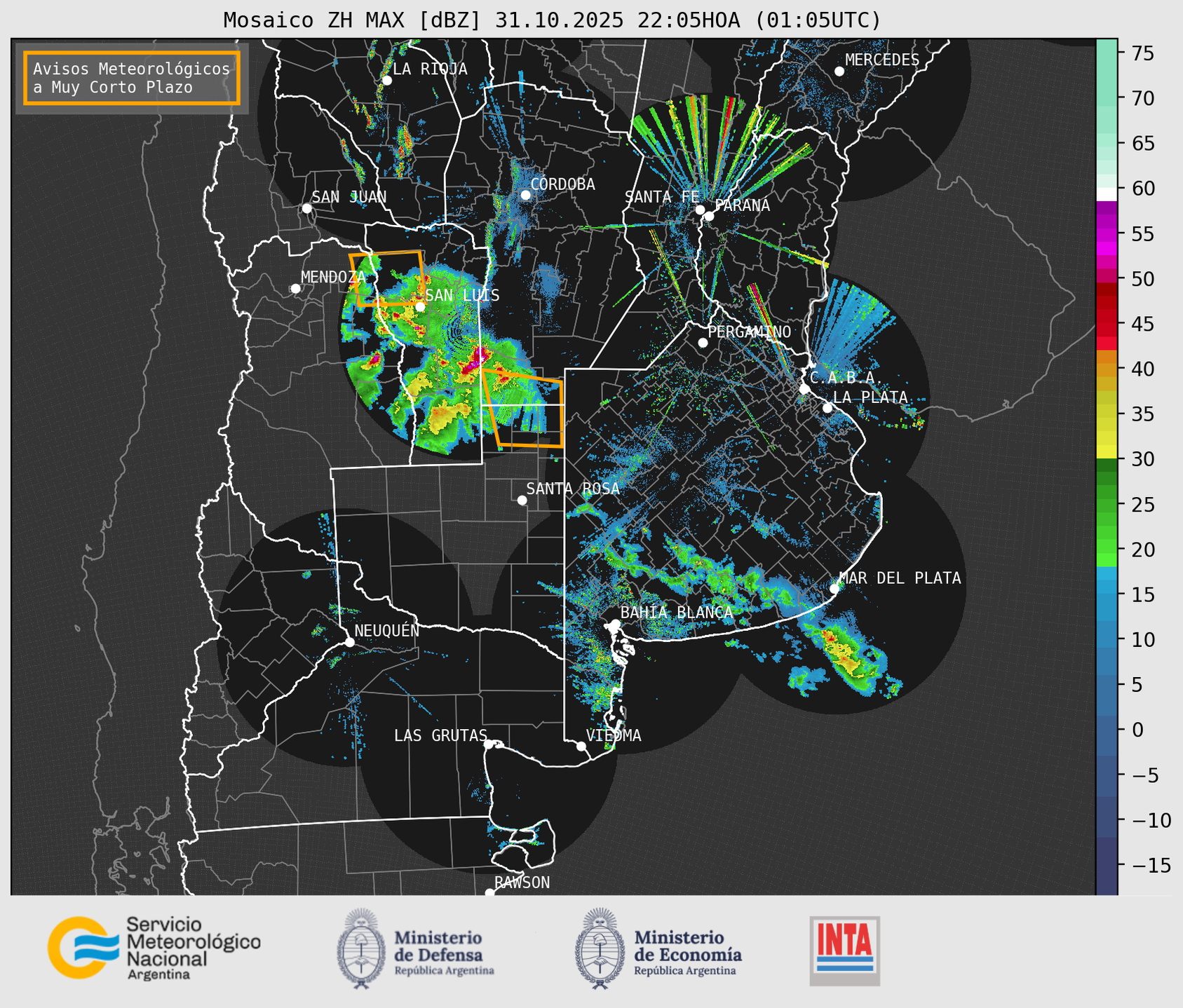Click the MERCEDES city label
This screenshot has width=1183, height=1008.
(x=882, y=60)
